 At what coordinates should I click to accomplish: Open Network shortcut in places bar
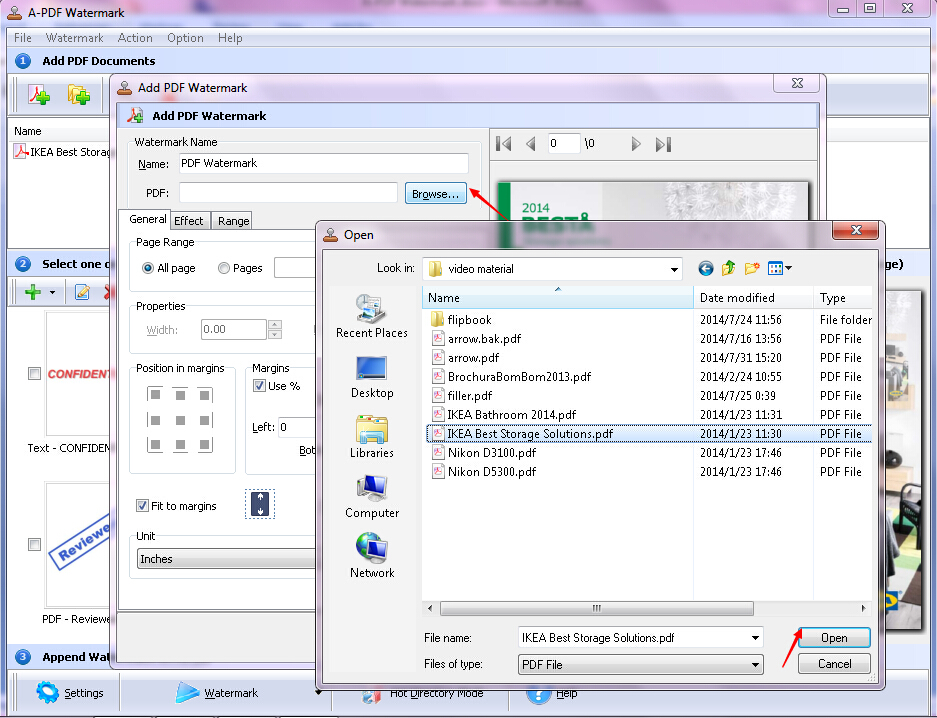coord(372,556)
